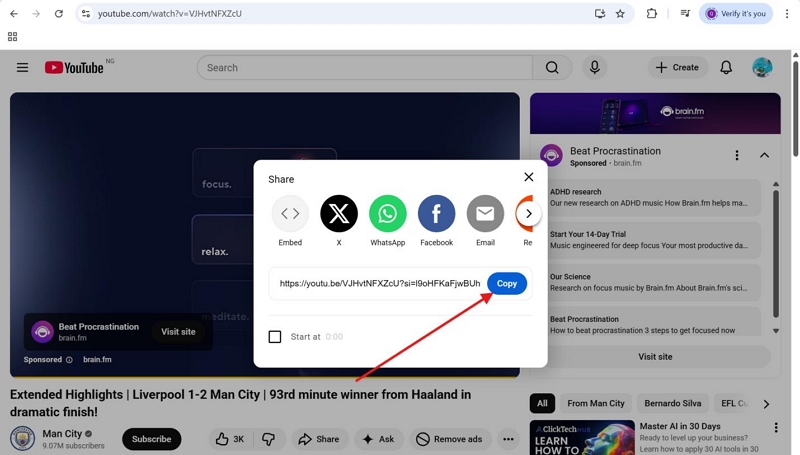
Task: Select the All filter chip
Action: coord(542,403)
